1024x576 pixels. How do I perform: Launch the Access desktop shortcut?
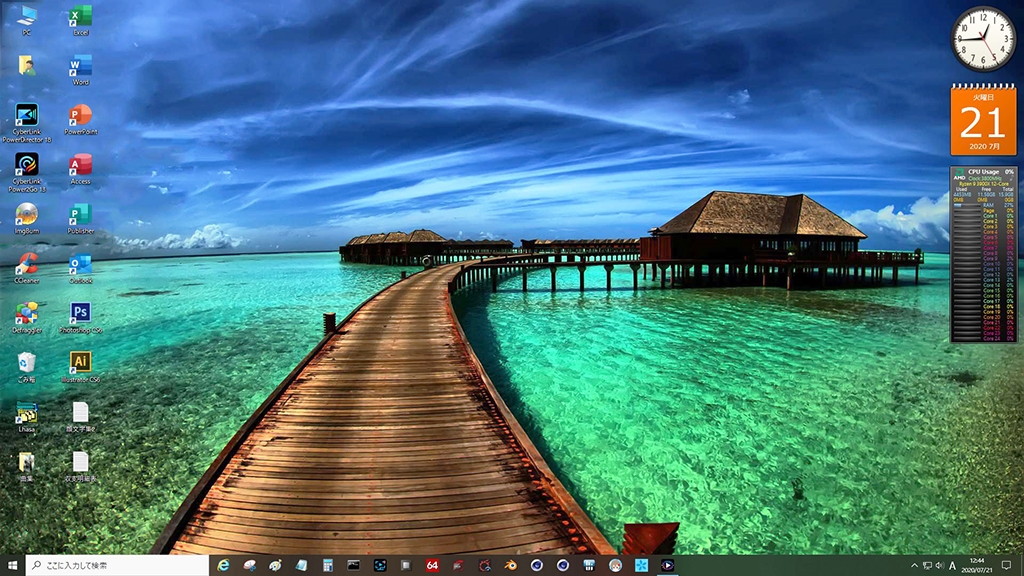pyautogui.click(x=80, y=169)
